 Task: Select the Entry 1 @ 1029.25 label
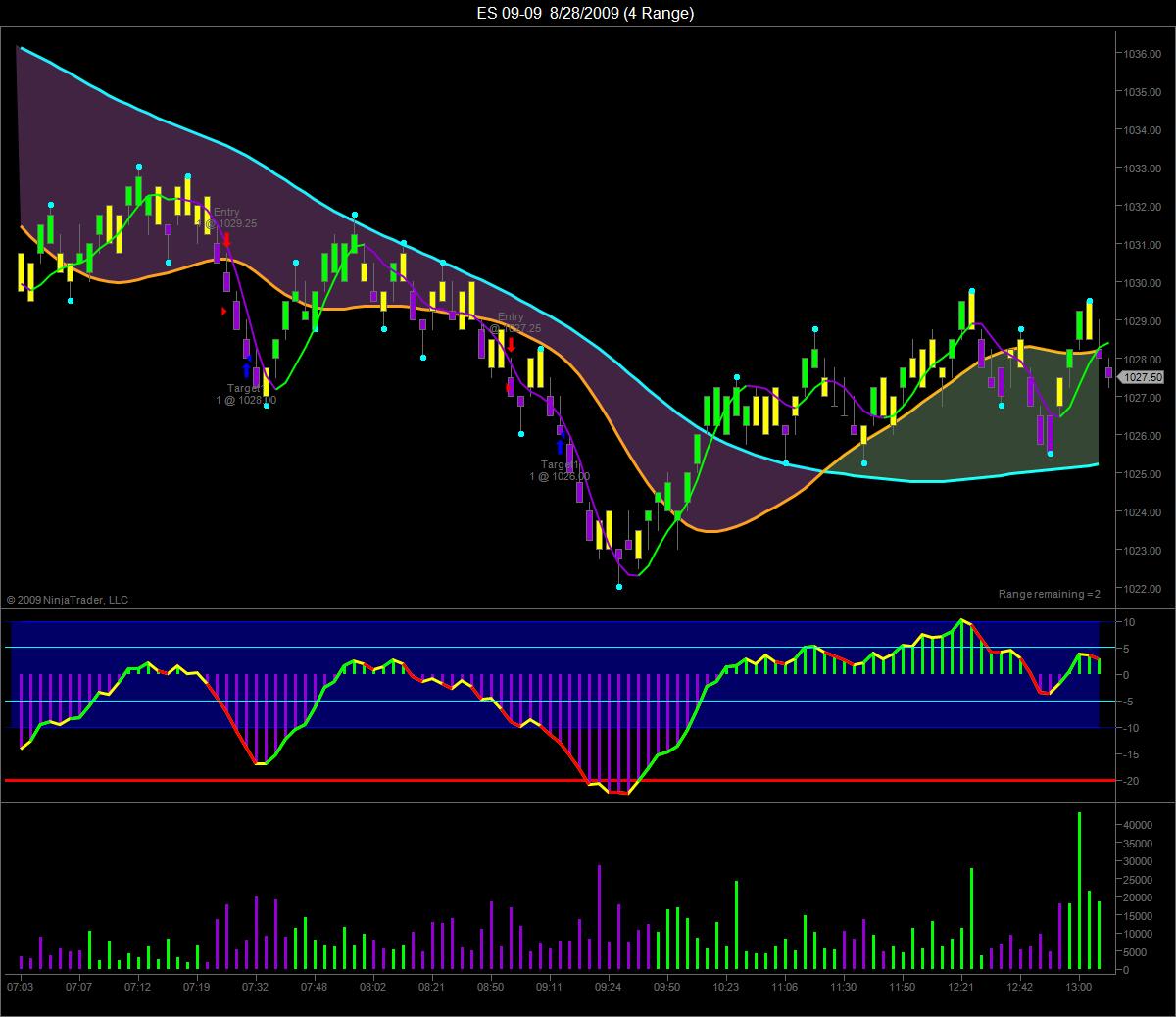coord(226,218)
